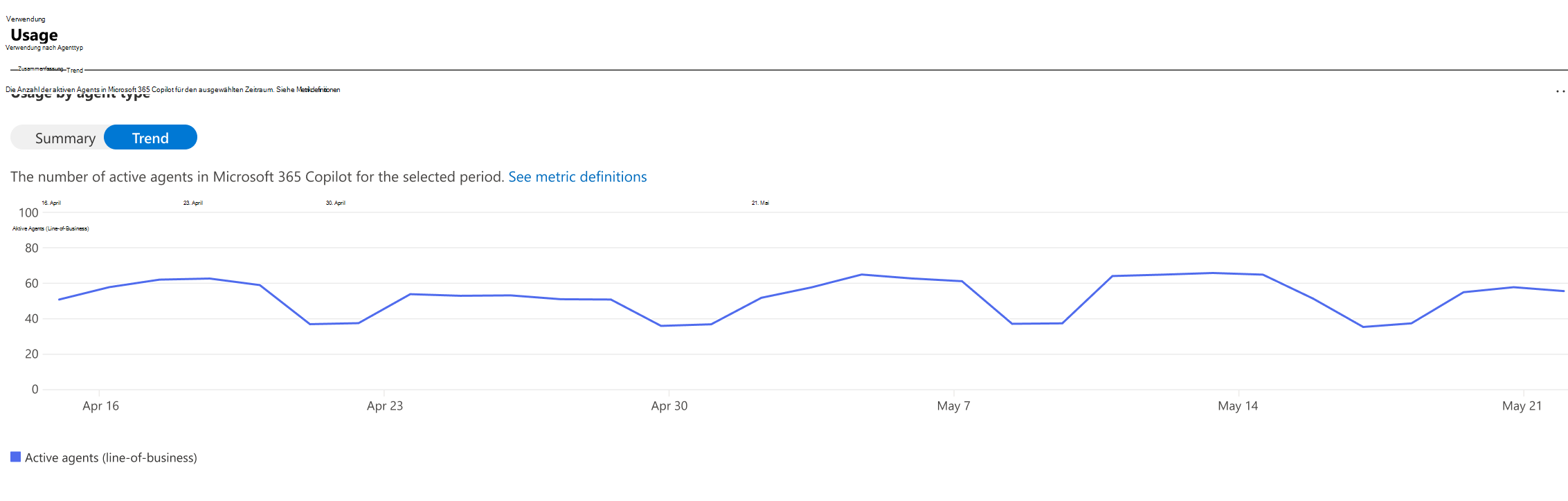Screen dimensions: 1568x501
Task: Click the May 14 x-axis label
Action: [1238, 406]
